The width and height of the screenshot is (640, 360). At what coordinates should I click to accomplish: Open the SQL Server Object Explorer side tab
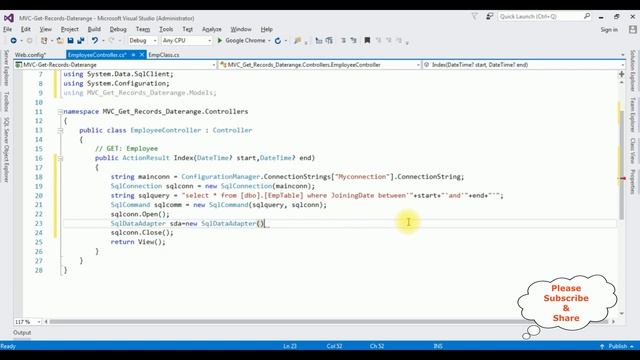tap(6, 150)
